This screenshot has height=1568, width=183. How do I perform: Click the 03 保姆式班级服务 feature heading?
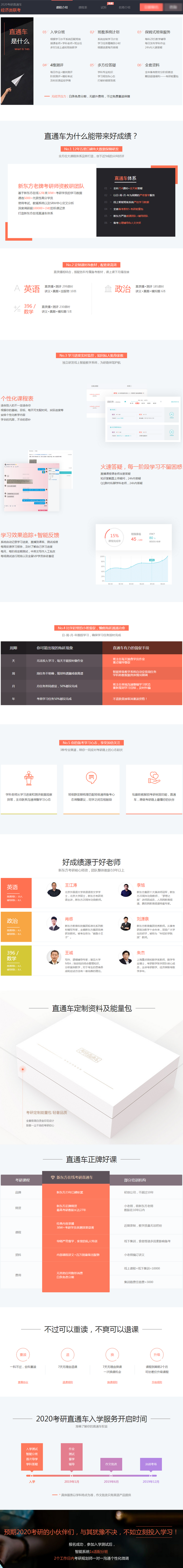154,32
